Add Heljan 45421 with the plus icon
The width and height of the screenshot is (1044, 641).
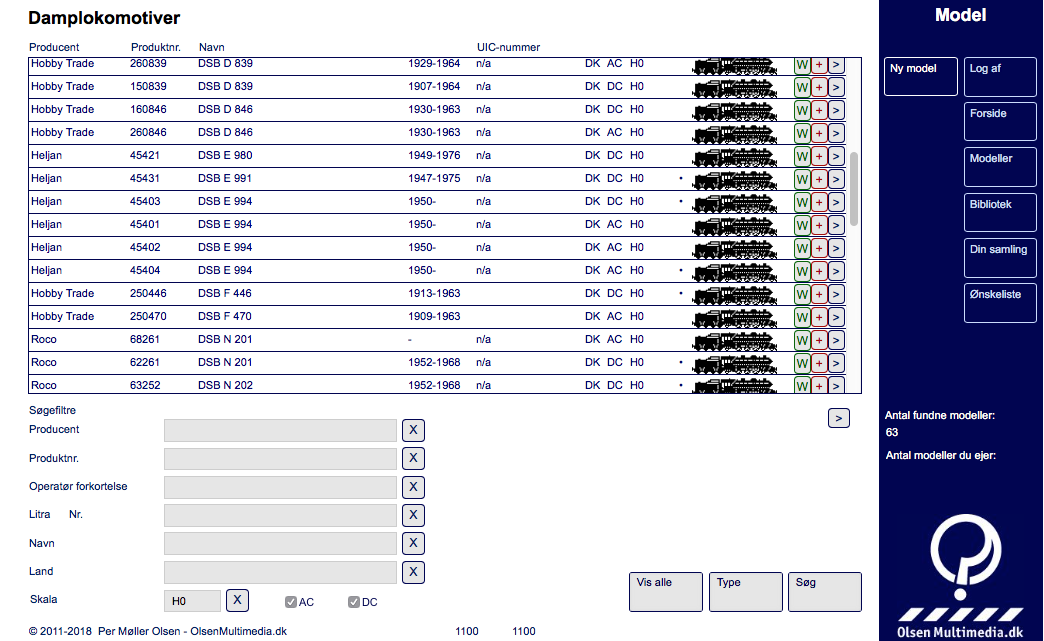click(819, 156)
